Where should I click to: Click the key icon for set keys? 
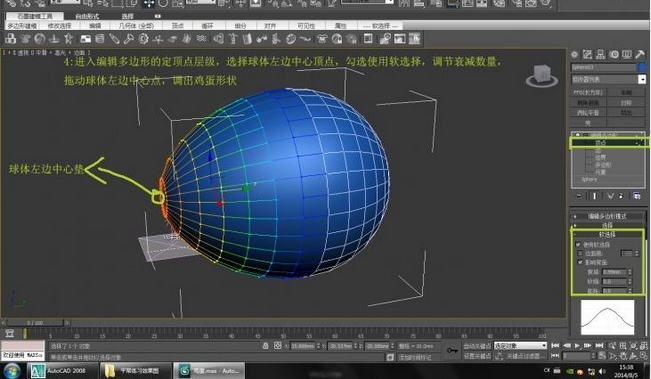tap(452, 351)
